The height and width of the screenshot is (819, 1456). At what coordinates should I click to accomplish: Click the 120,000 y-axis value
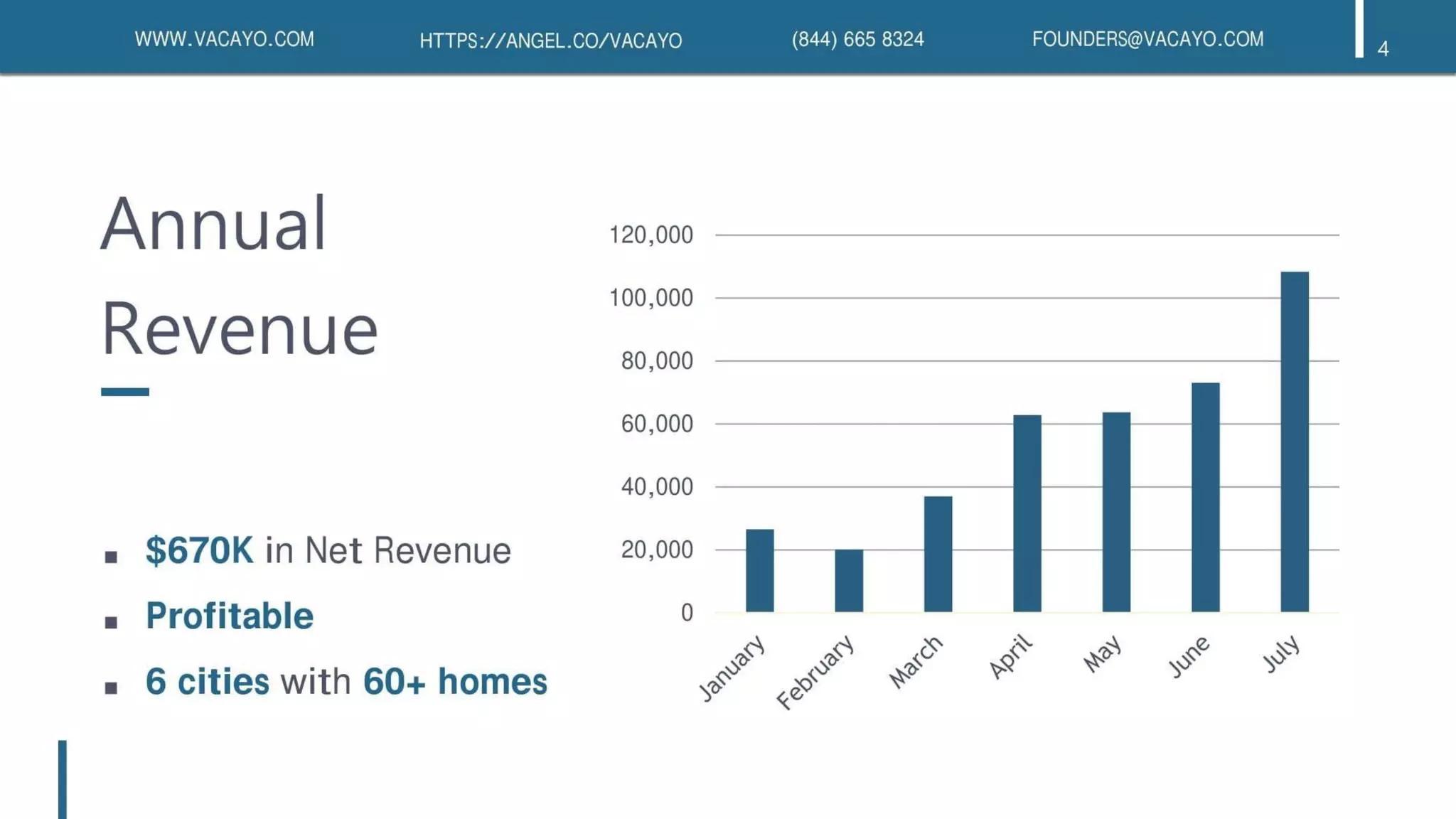[651, 235]
